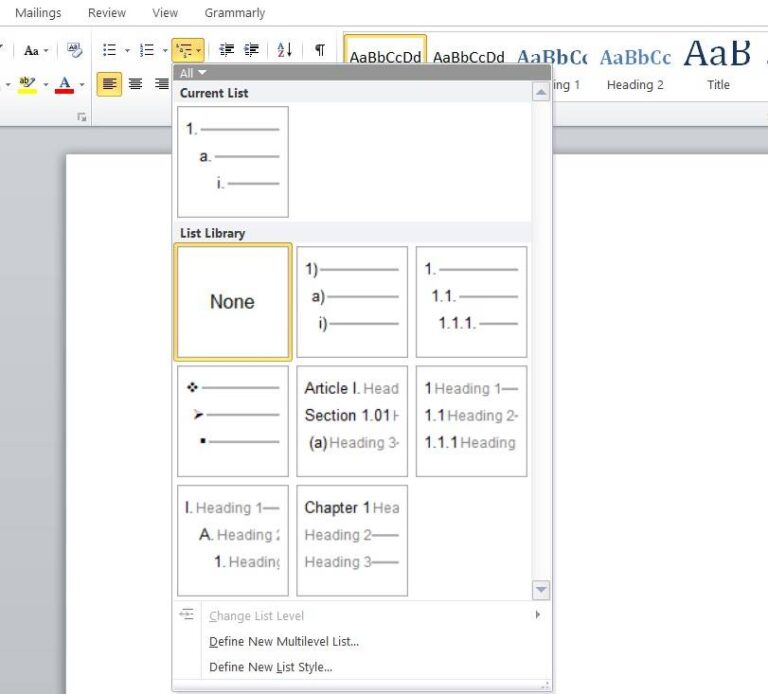Switch to the Grammarly tab

point(235,13)
